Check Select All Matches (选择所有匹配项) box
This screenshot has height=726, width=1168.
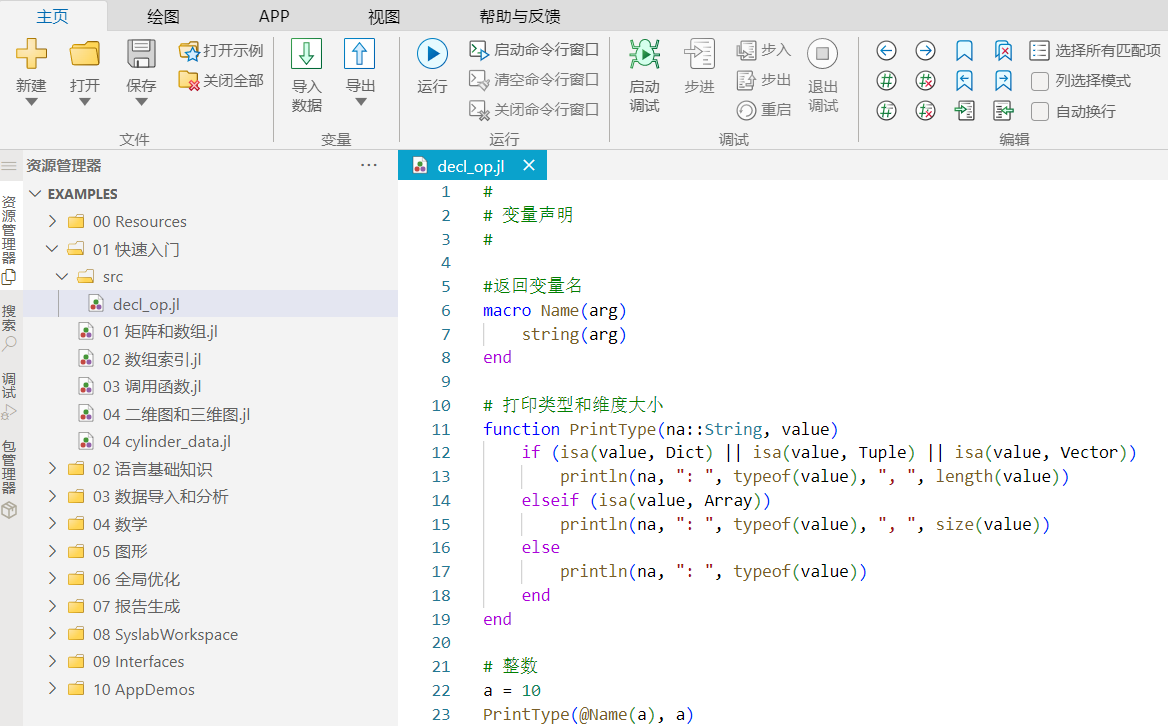tap(1040, 51)
